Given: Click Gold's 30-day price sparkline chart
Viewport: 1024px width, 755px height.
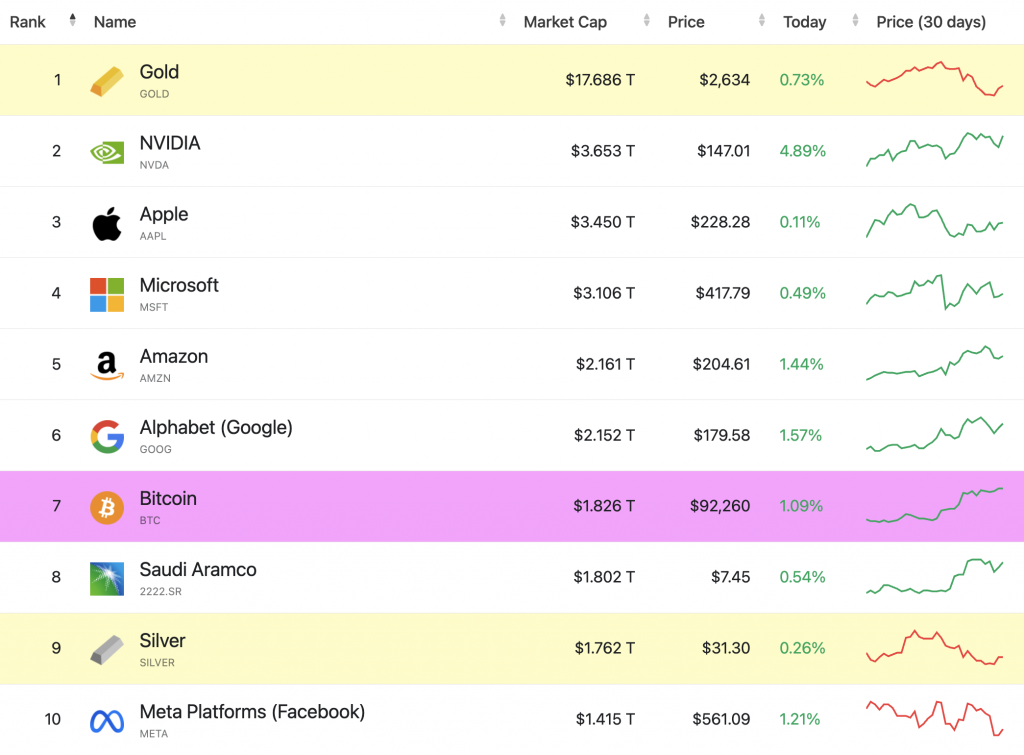Looking at the screenshot, I should [935, 79].
